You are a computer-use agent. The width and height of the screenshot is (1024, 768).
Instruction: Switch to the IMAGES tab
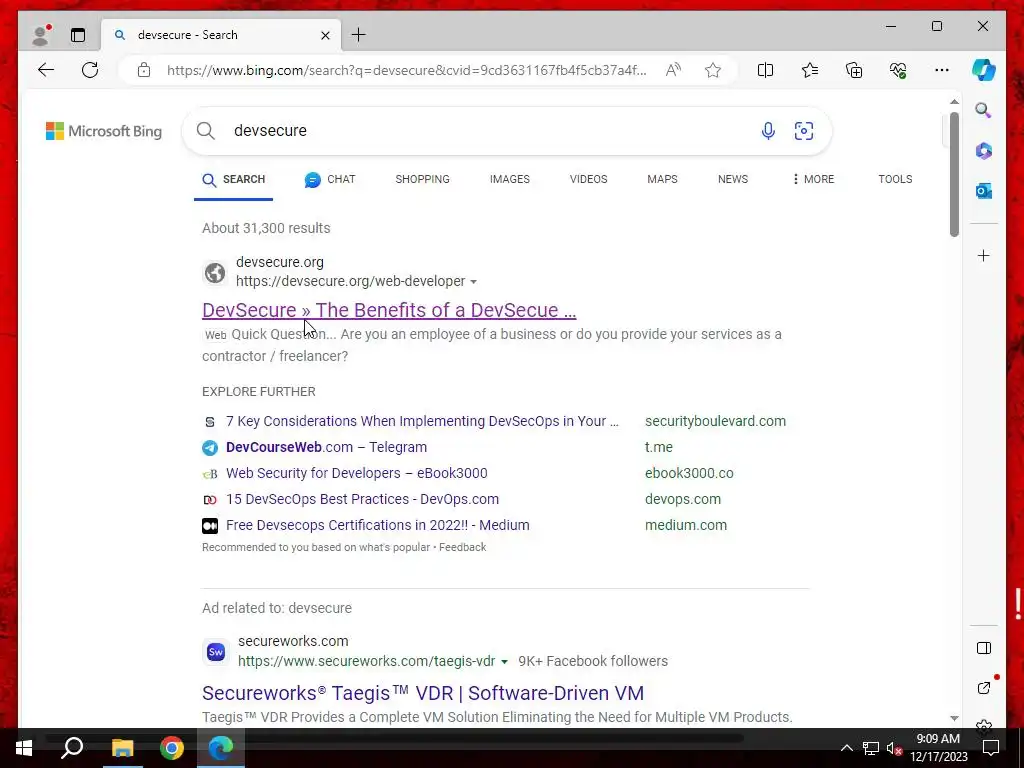510,179
